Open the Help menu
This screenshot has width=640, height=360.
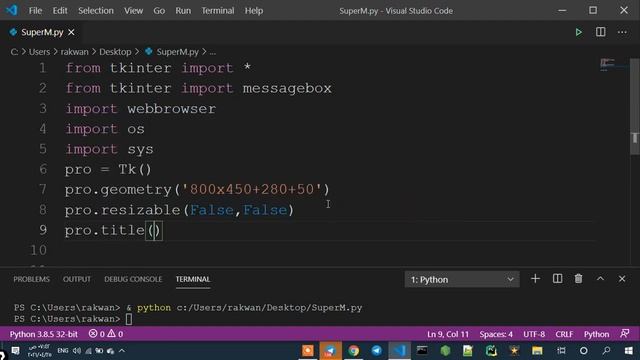click(x=254, y=11)
